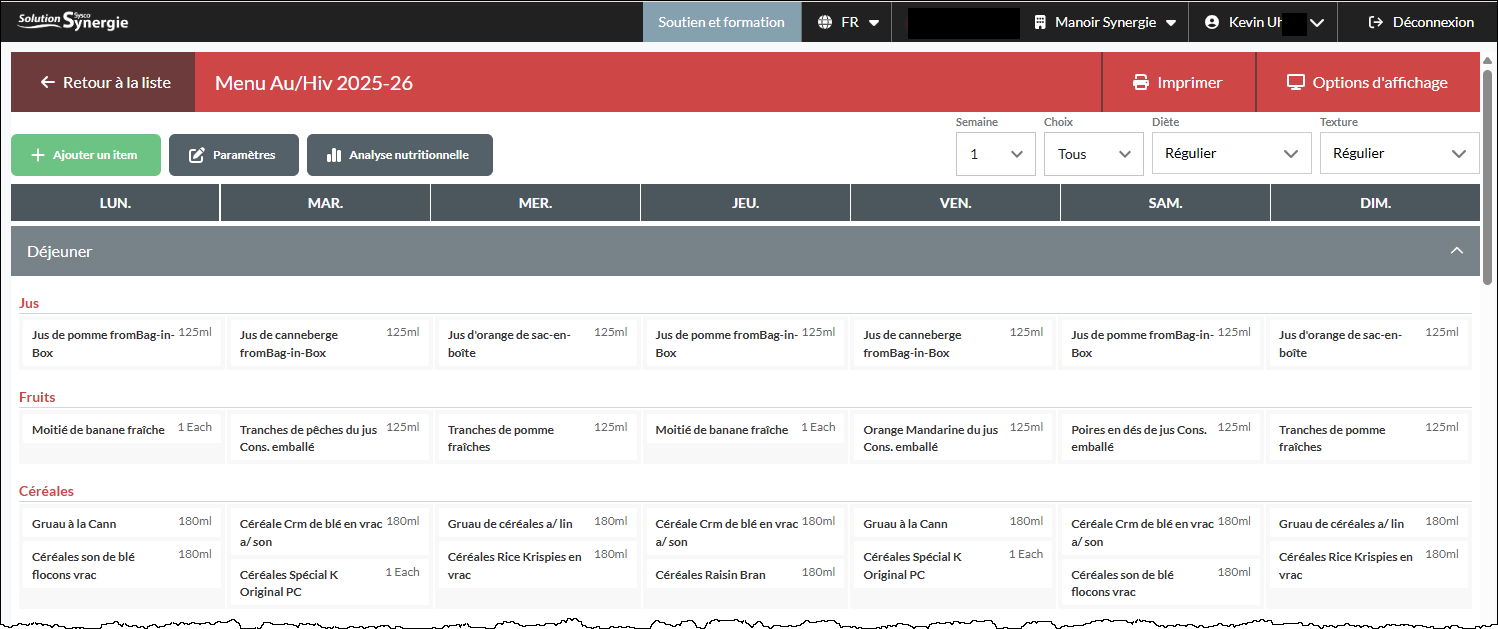Click the pencil icon on Paramètres
Image resolution: width=1498 pixels, height=629 pixels.
tap(197, 155)
